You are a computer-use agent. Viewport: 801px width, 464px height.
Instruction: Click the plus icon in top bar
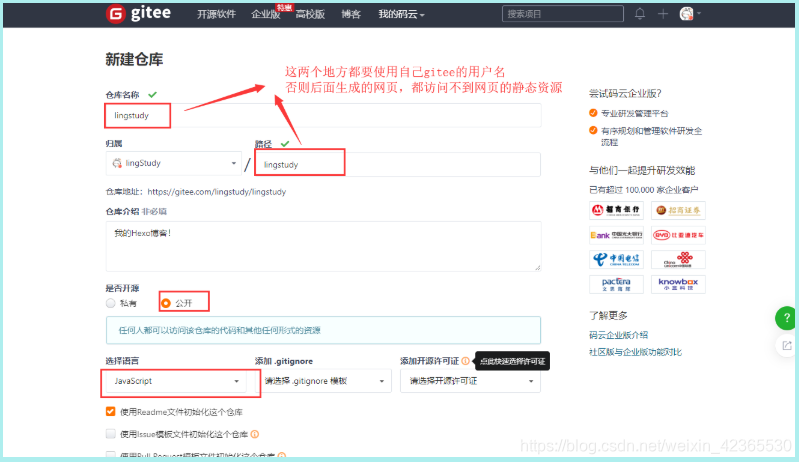pos(662,14)
